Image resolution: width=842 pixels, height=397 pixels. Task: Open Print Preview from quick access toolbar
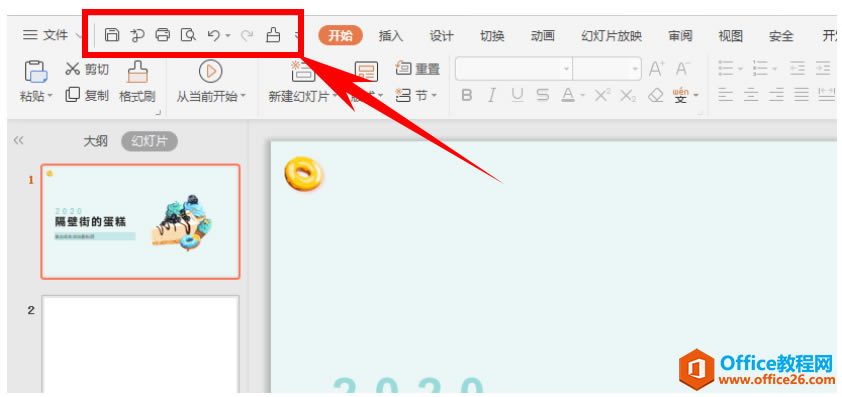[x=188, y=35]
